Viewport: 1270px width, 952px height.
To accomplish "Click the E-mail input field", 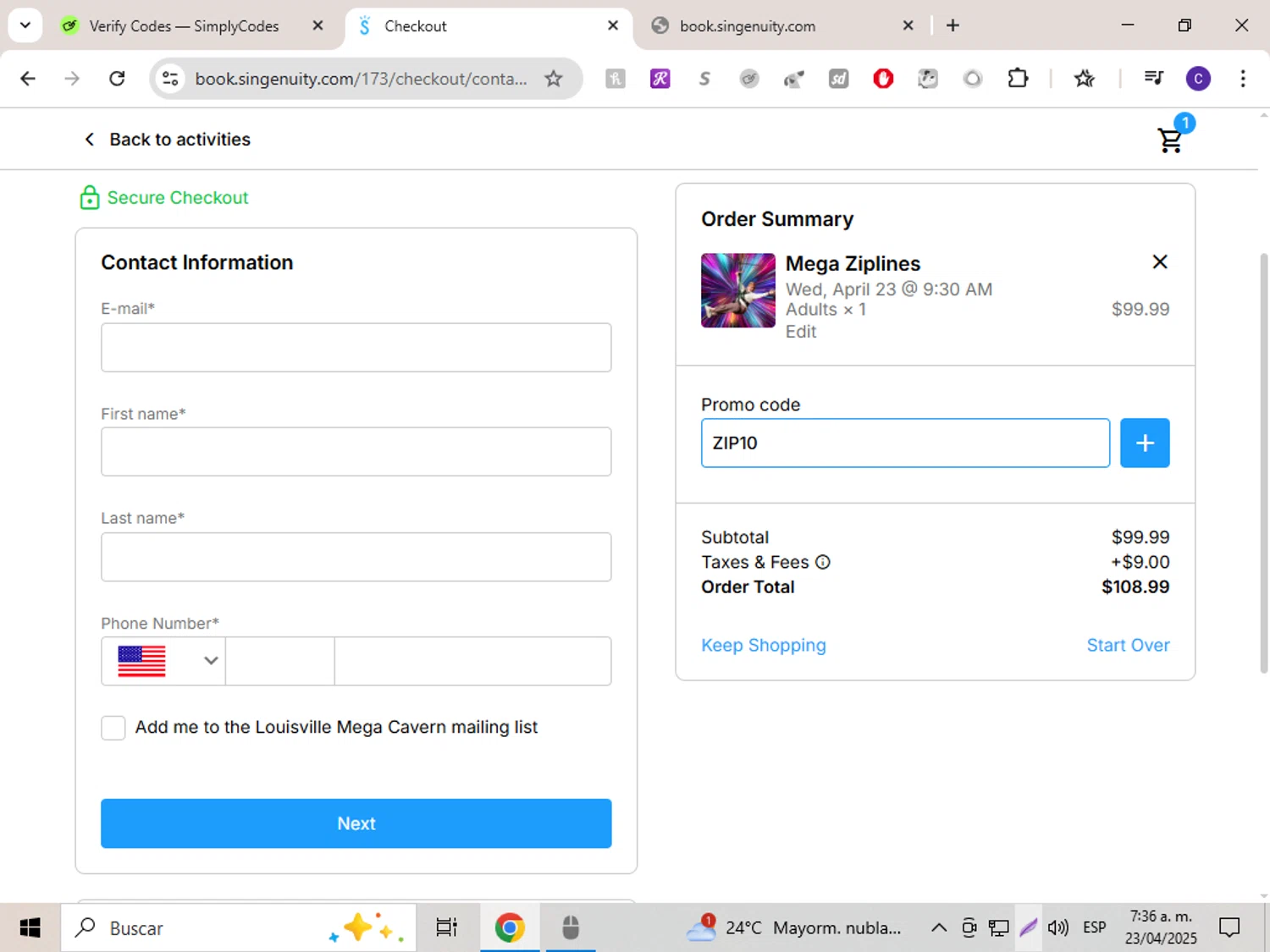I will 356,347.
